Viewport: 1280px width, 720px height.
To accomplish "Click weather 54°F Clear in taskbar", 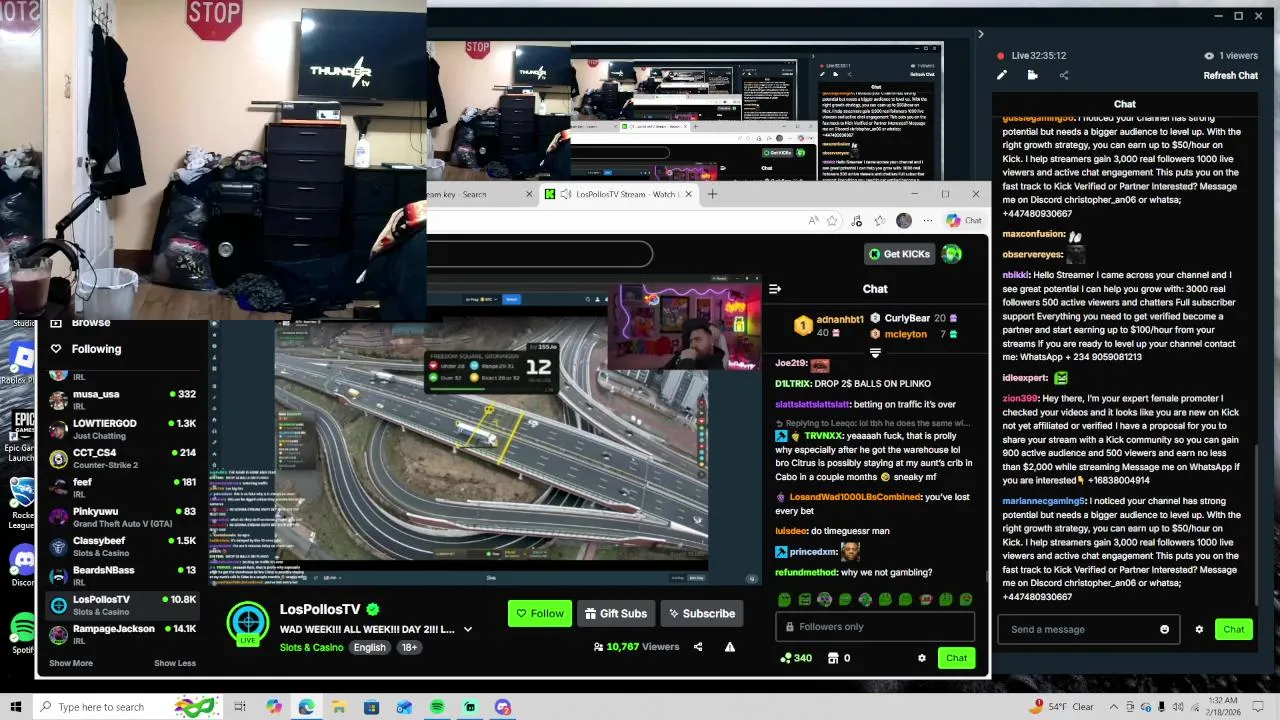I will pyautogui.click(x=1063, y=707).
